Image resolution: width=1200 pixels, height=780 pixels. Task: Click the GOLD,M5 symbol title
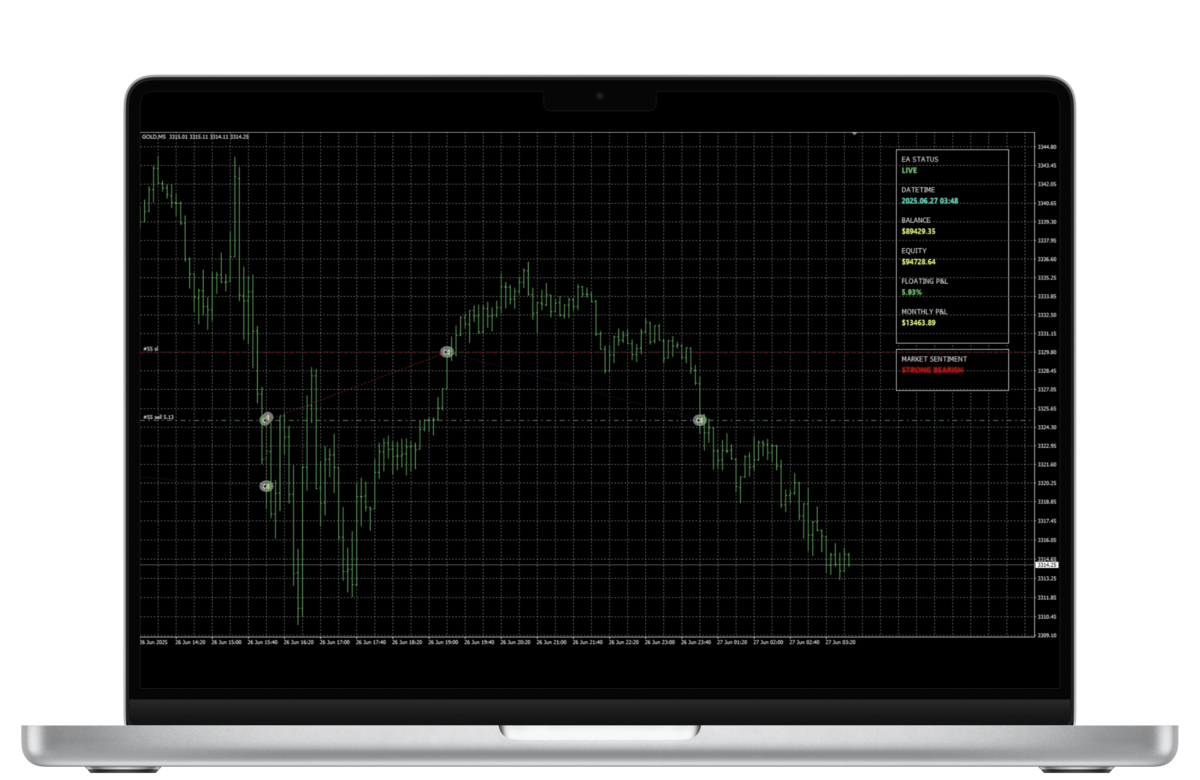point(153,137)
